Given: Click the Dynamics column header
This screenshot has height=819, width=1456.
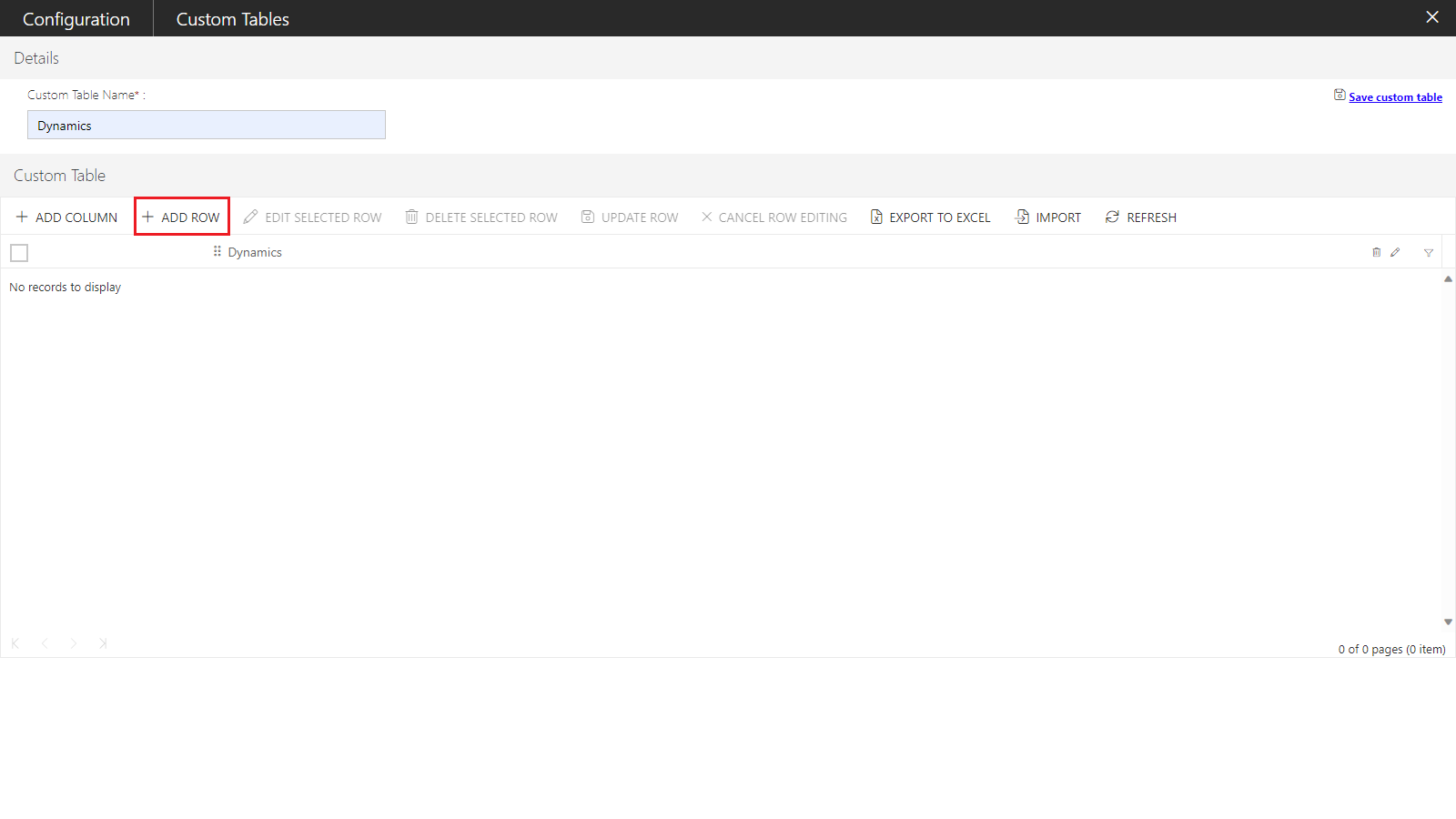Looking at the screenshot, I should click(x=255, y=253).
